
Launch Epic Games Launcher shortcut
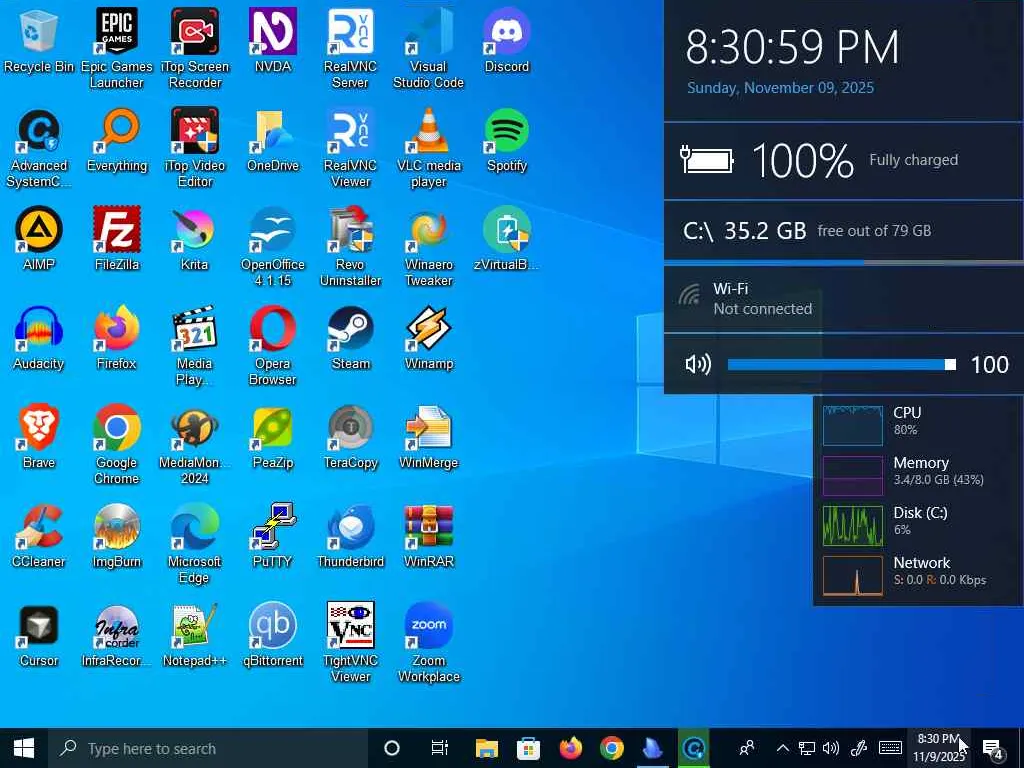point(117,48)
